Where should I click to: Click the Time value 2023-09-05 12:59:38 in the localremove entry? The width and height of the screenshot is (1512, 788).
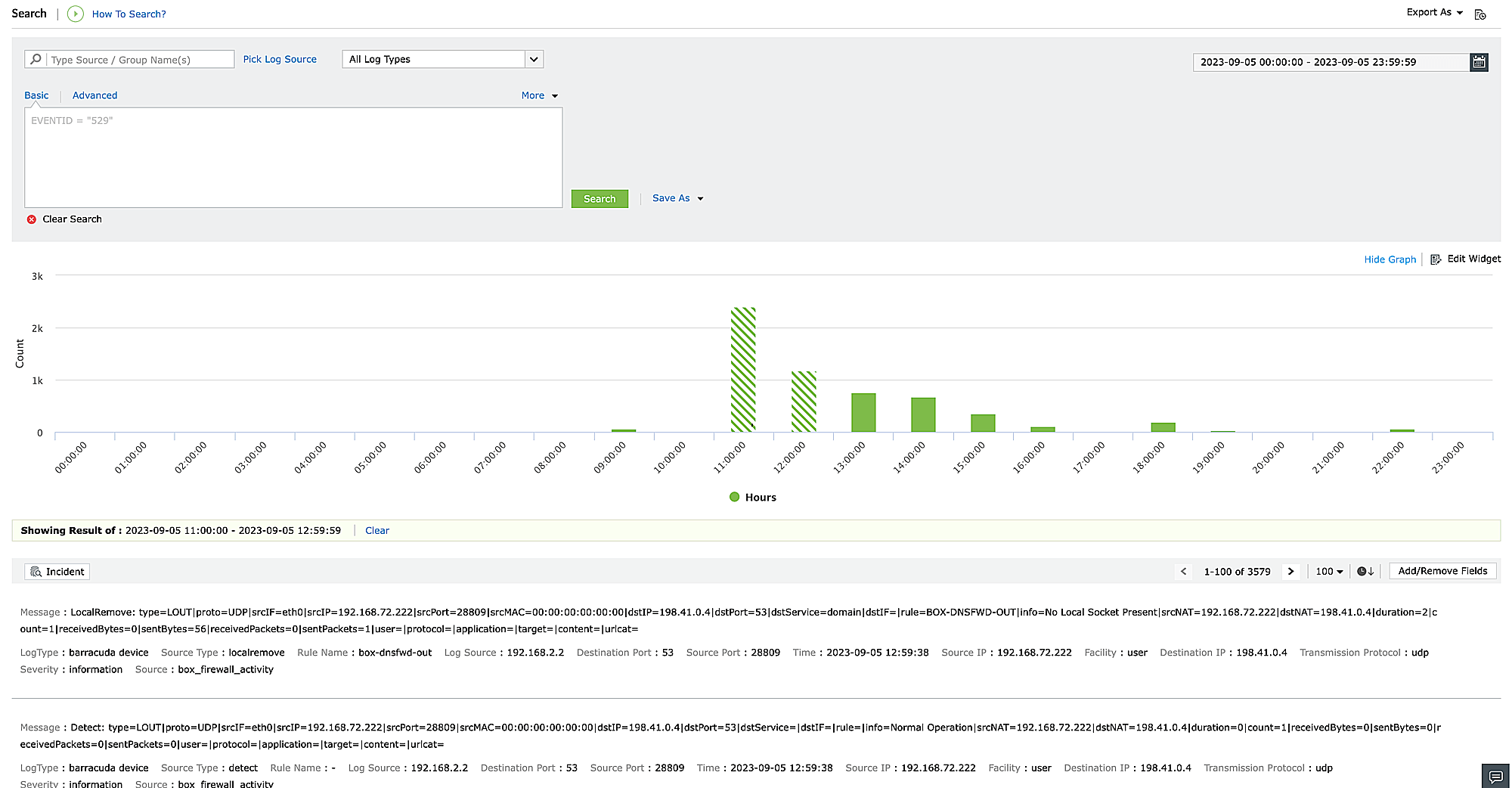pos(877,653)
